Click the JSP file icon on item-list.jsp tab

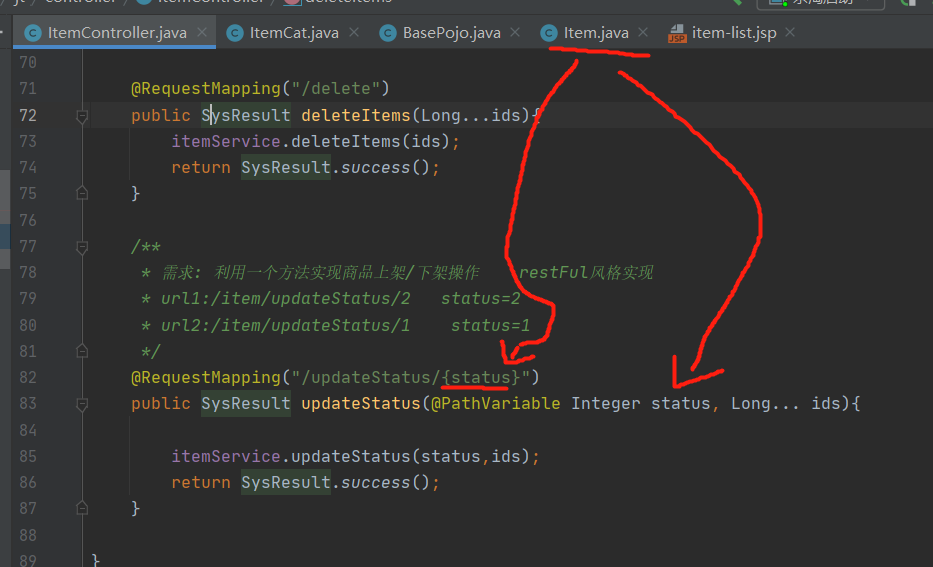[x=677, y=33]
